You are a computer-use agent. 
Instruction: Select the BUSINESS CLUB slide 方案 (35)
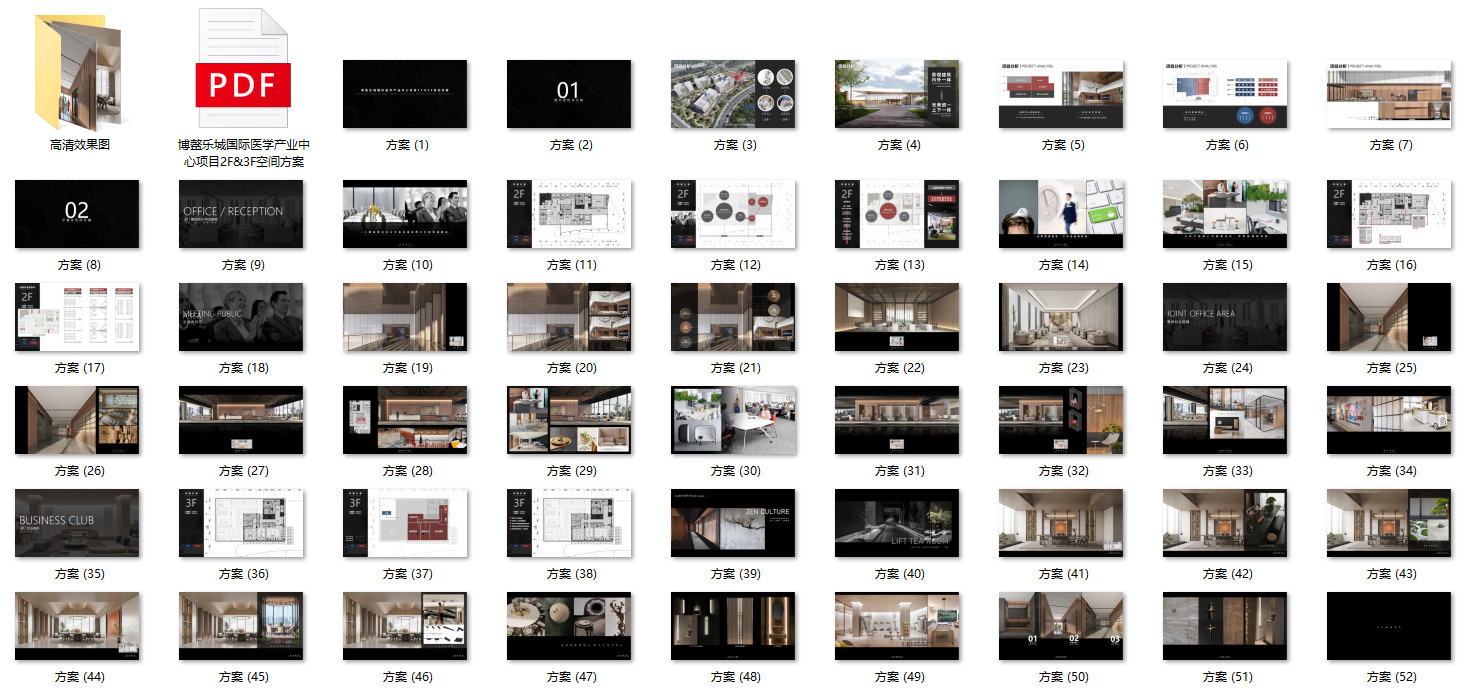77,523
